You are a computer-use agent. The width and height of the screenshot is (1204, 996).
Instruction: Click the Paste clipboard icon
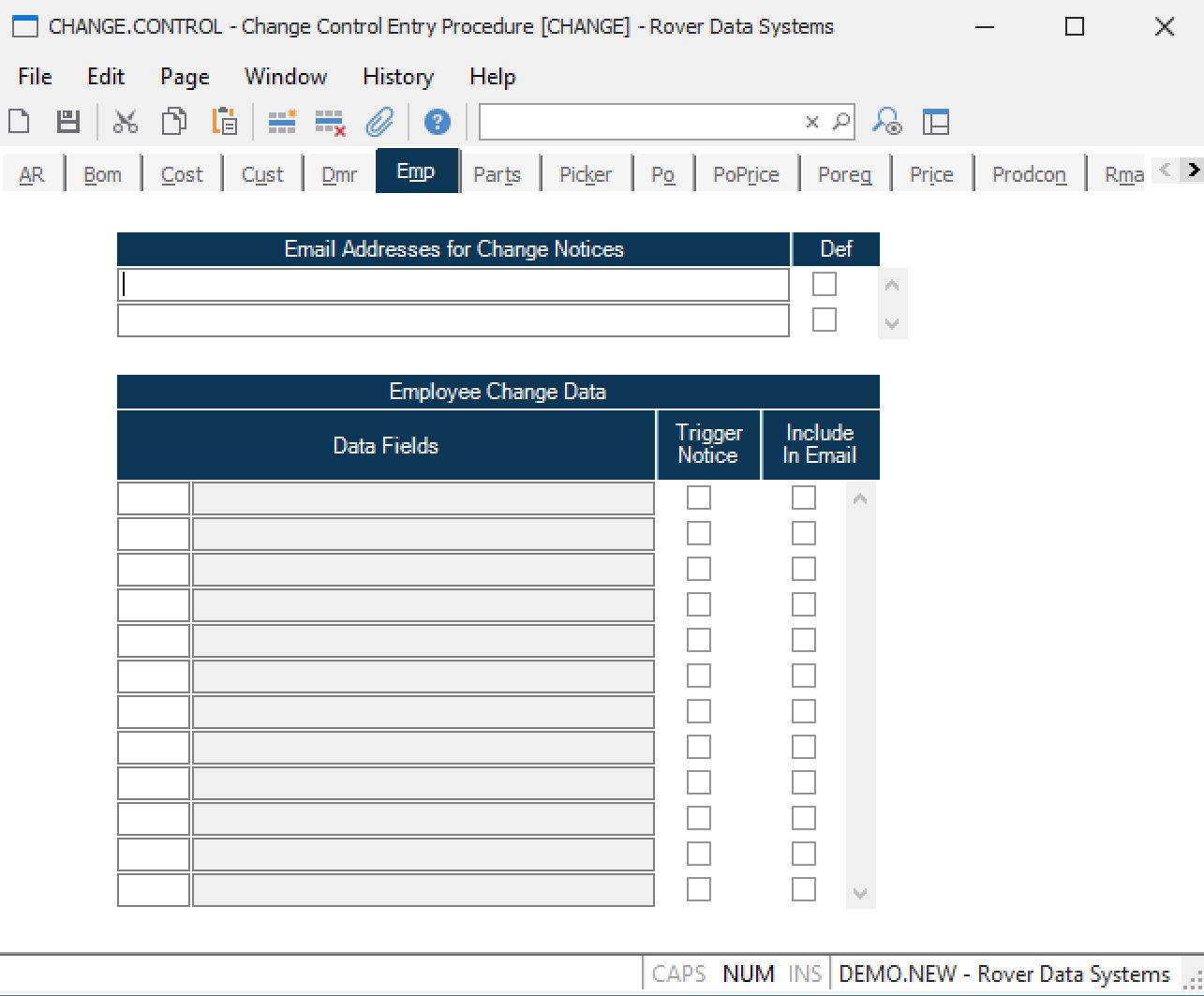tap(225, 122)
